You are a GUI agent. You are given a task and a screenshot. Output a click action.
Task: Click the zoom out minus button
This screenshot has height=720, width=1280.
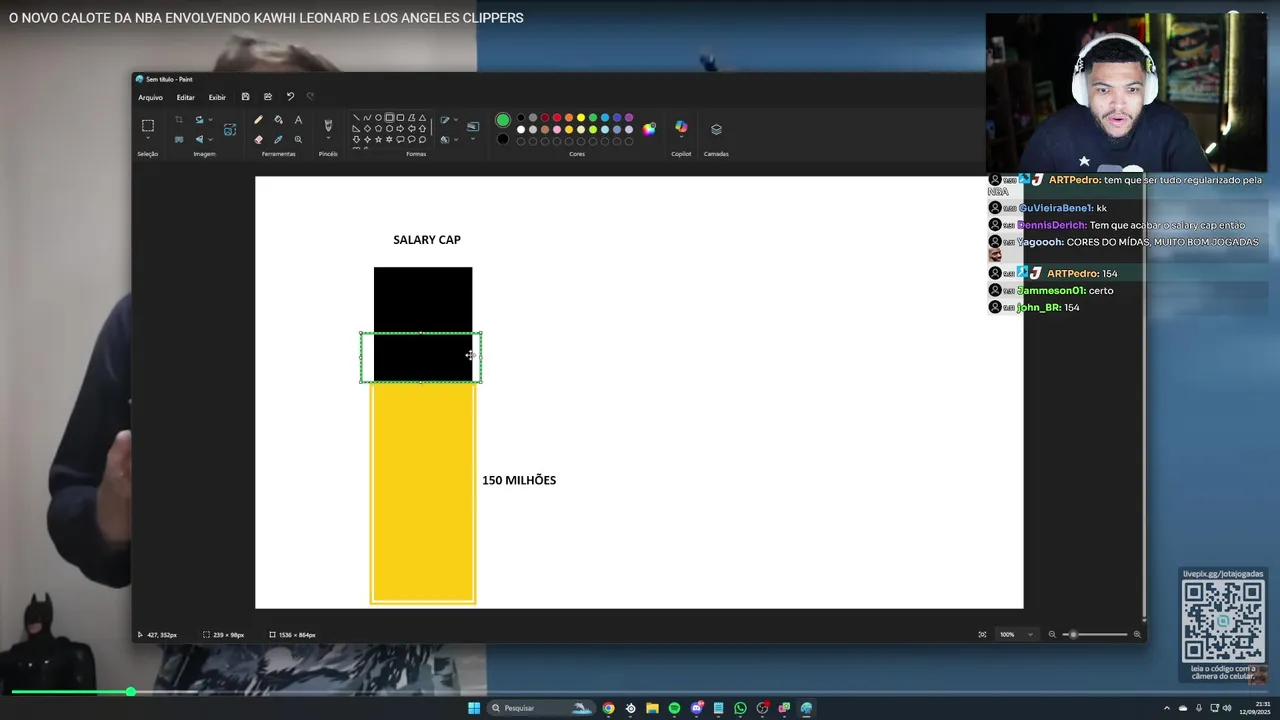click(1052, 634)
